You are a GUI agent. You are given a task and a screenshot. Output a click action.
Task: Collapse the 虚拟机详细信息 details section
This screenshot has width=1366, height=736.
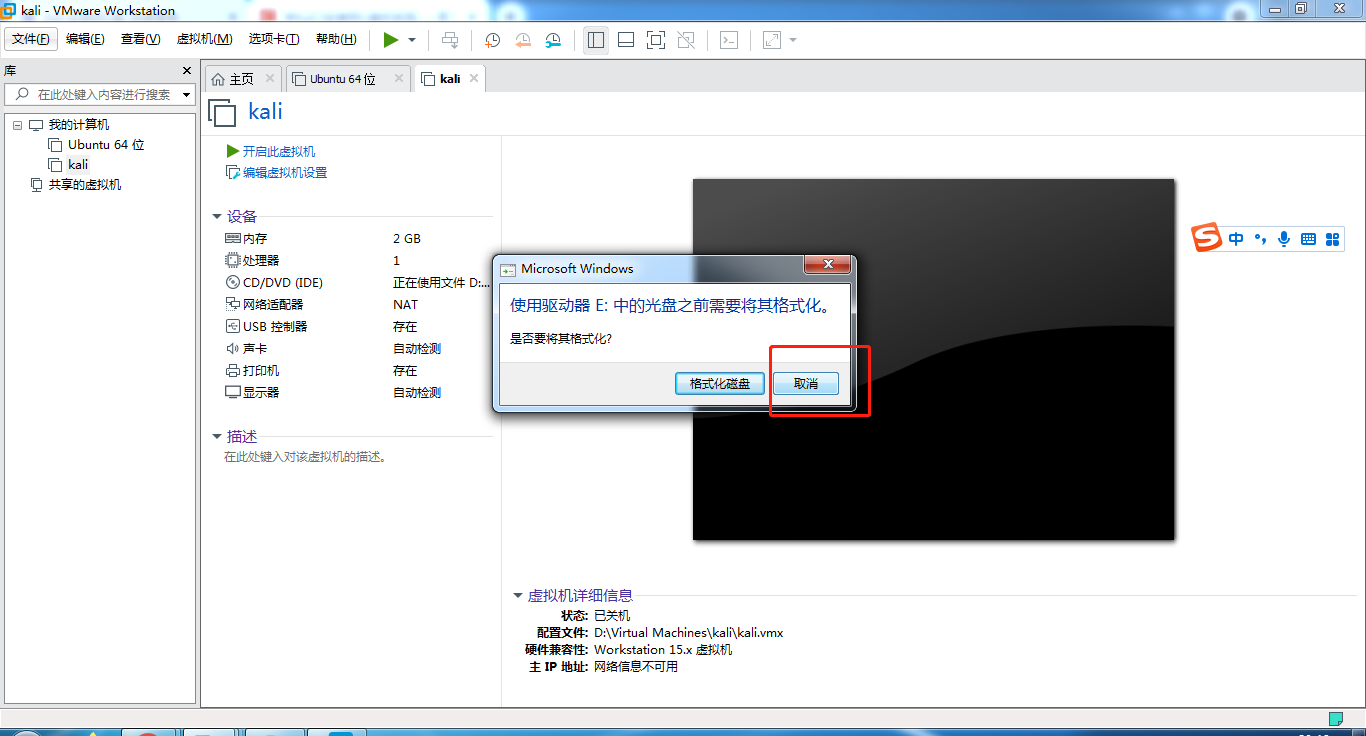click(518, 595)
